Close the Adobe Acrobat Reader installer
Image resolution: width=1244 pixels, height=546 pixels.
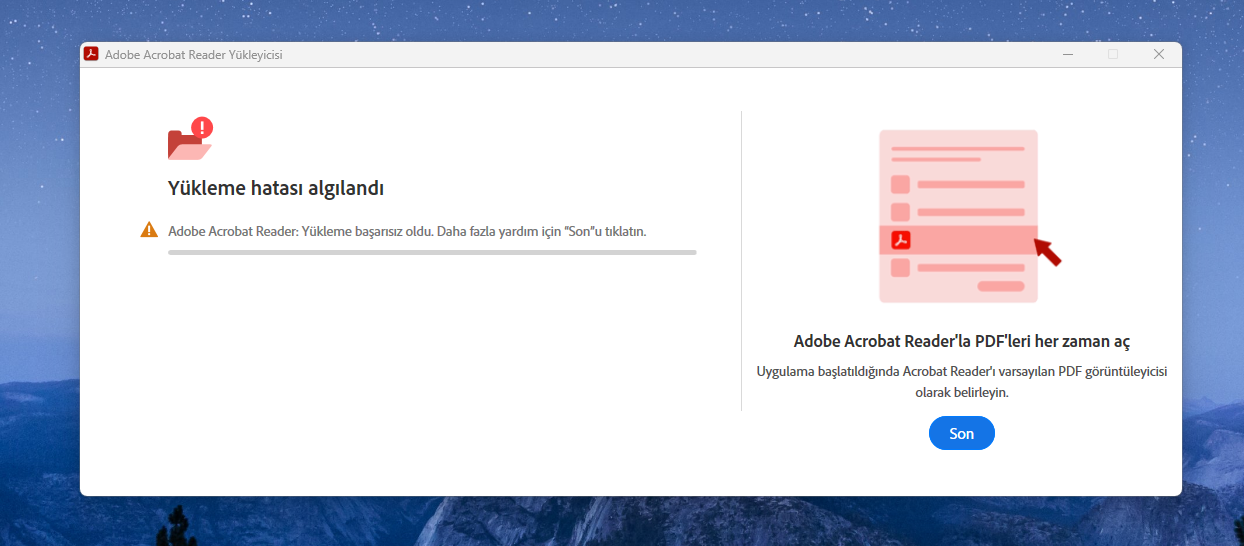[x=1159, y=54]
